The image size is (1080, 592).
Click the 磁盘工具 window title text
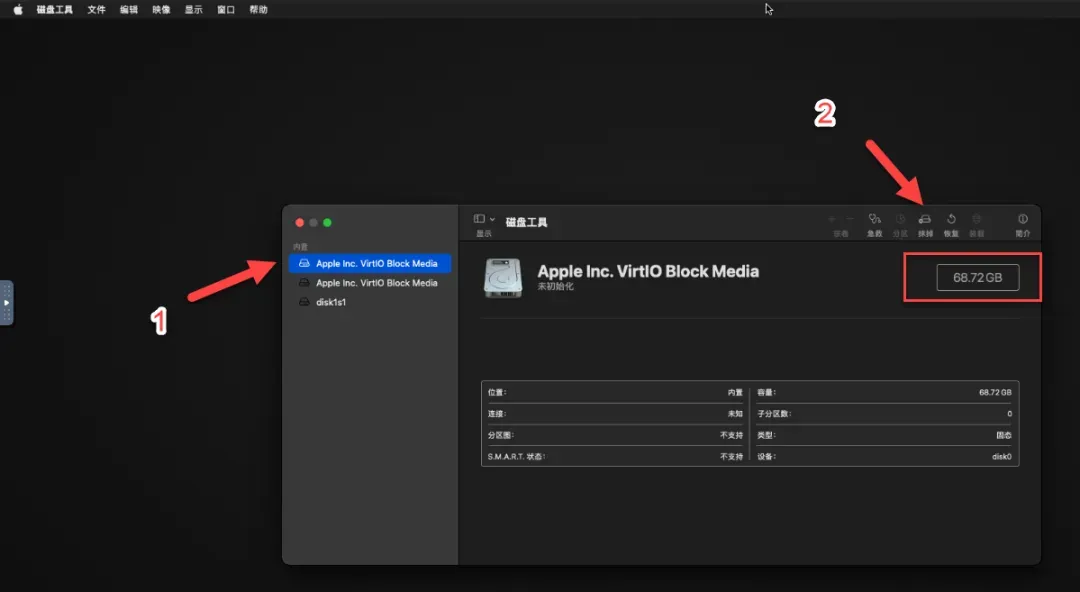pyautogui.click(x=526, y=222)
